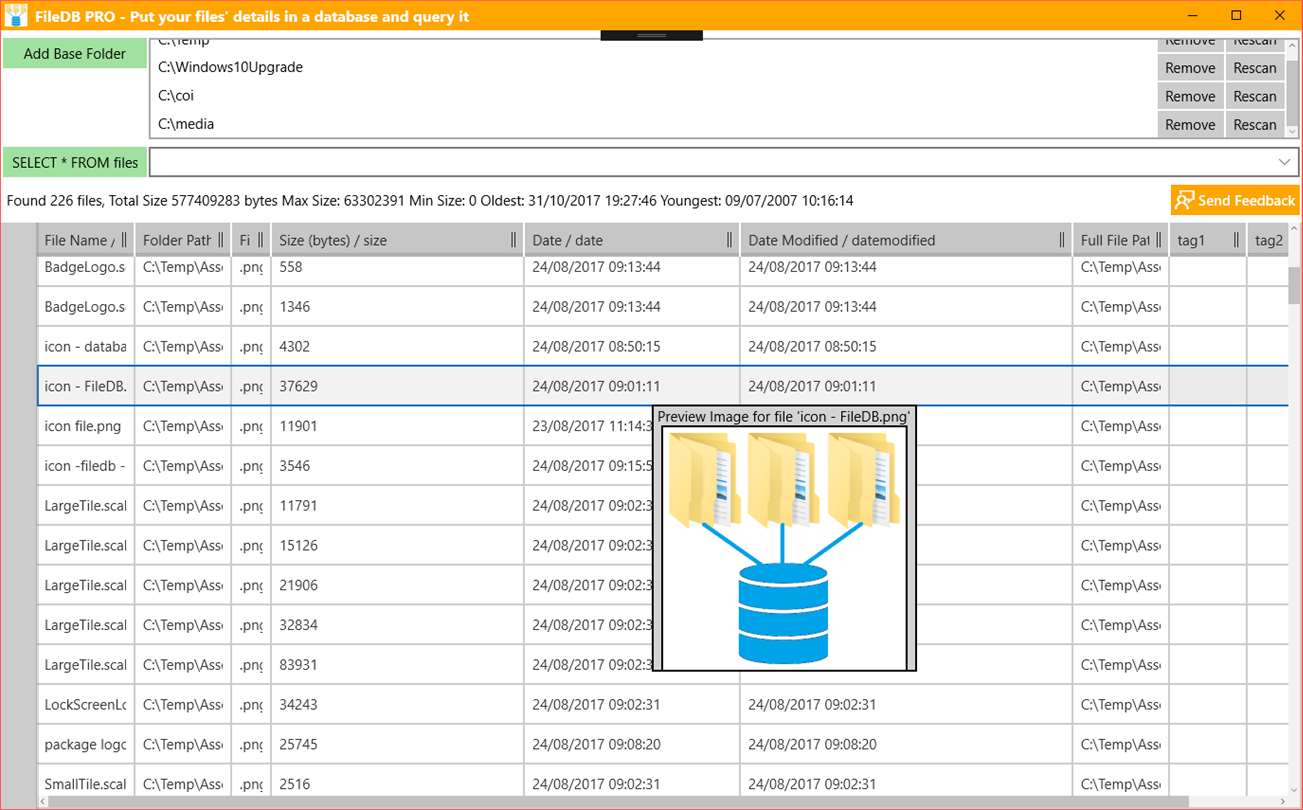This screenshot has width=1303, height=810.
Task: Click the dark splitter handle above folder list
Action: click(x=651, y=35)
